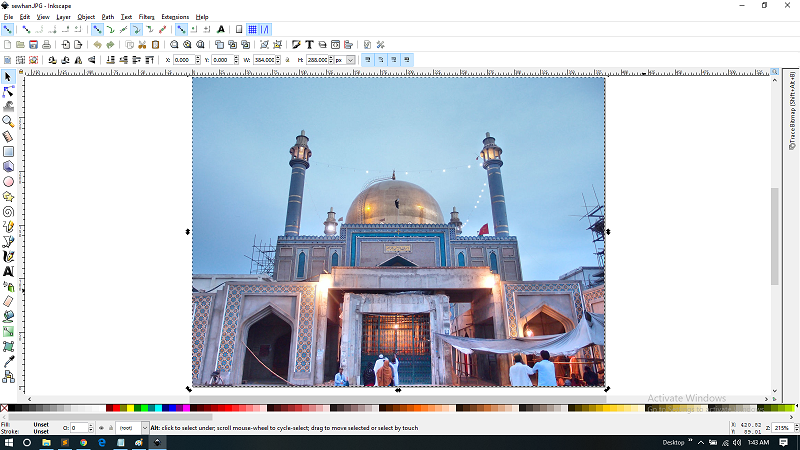Activate the Text tool in toolbox

tap(8, 271)
